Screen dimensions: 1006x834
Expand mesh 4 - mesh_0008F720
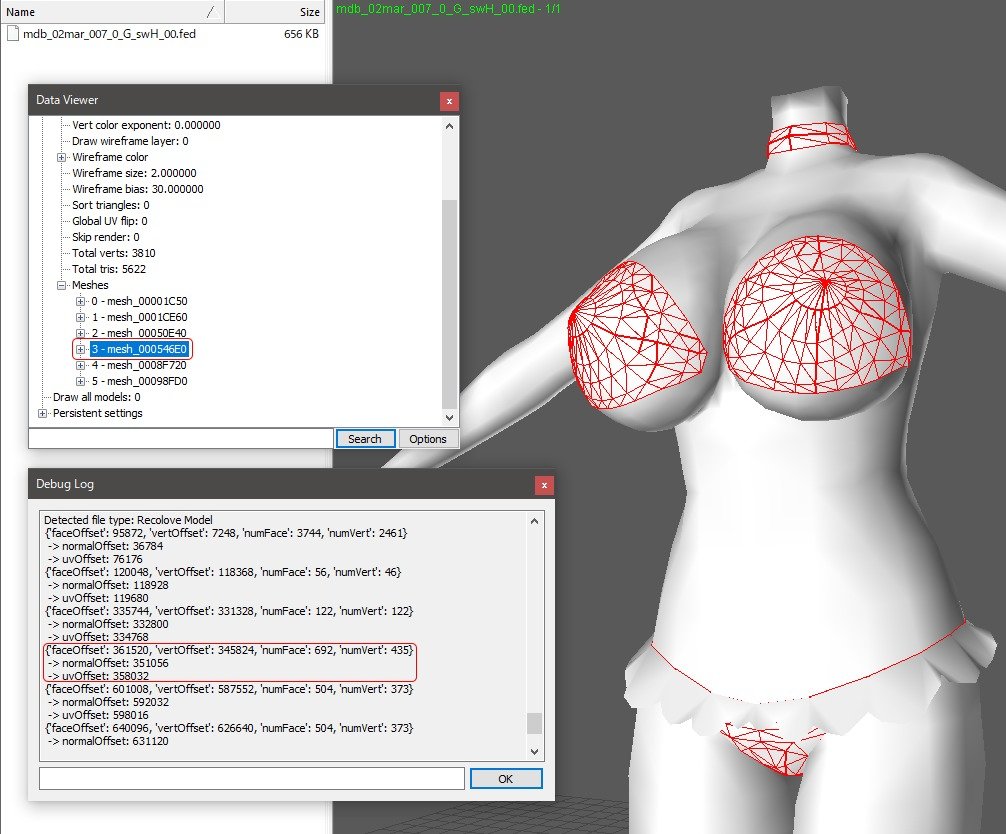point(80,365)
